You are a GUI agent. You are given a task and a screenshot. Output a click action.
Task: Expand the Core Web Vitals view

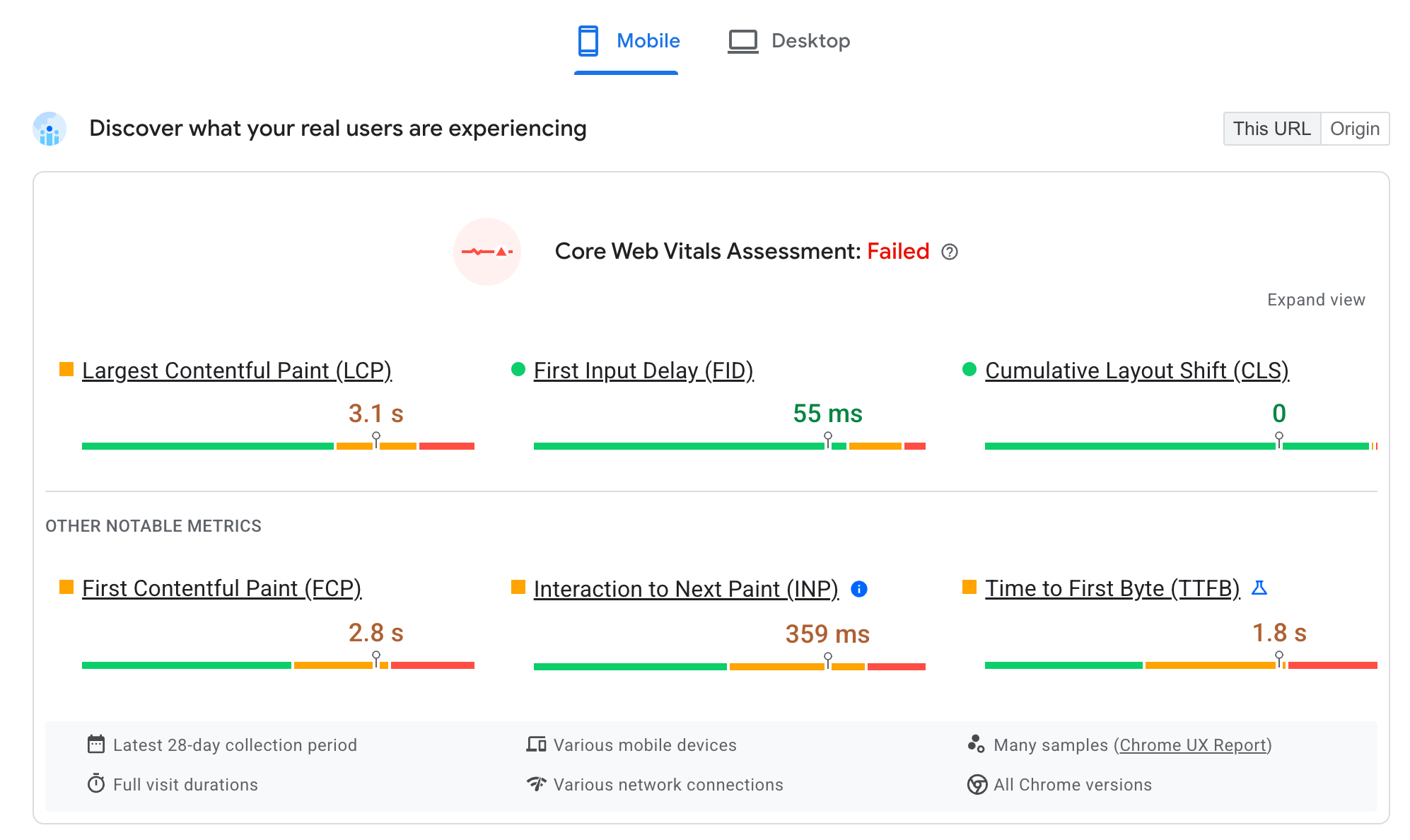click(x=1315, y=299)
